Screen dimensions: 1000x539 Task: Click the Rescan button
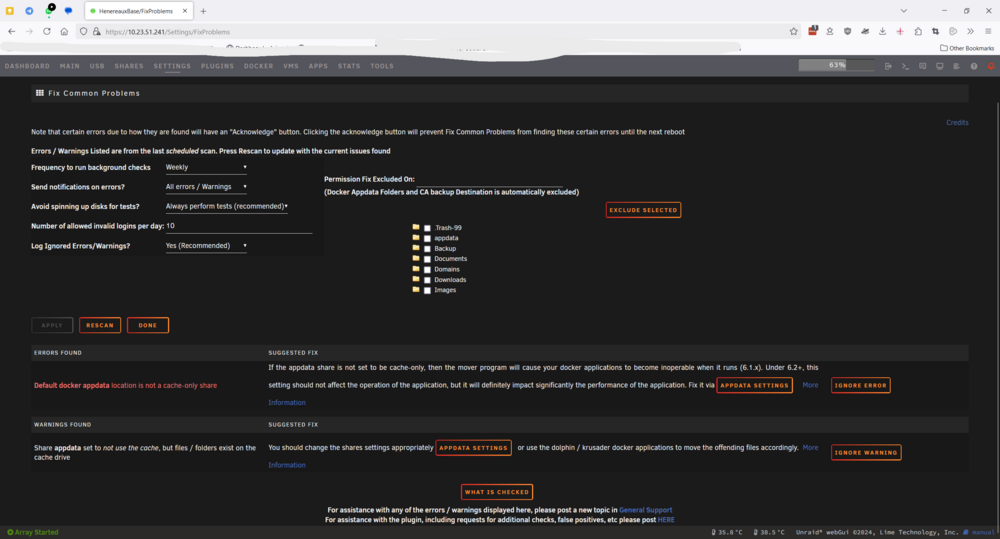click(x=100, y=325)
